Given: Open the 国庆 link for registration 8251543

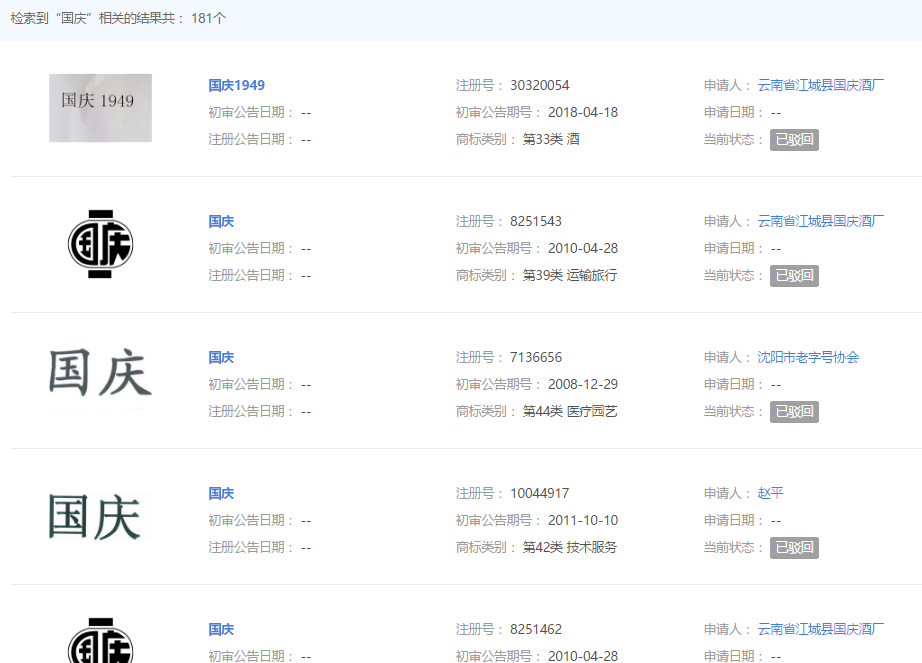Looking at the screenshot, I should (221, 222).
